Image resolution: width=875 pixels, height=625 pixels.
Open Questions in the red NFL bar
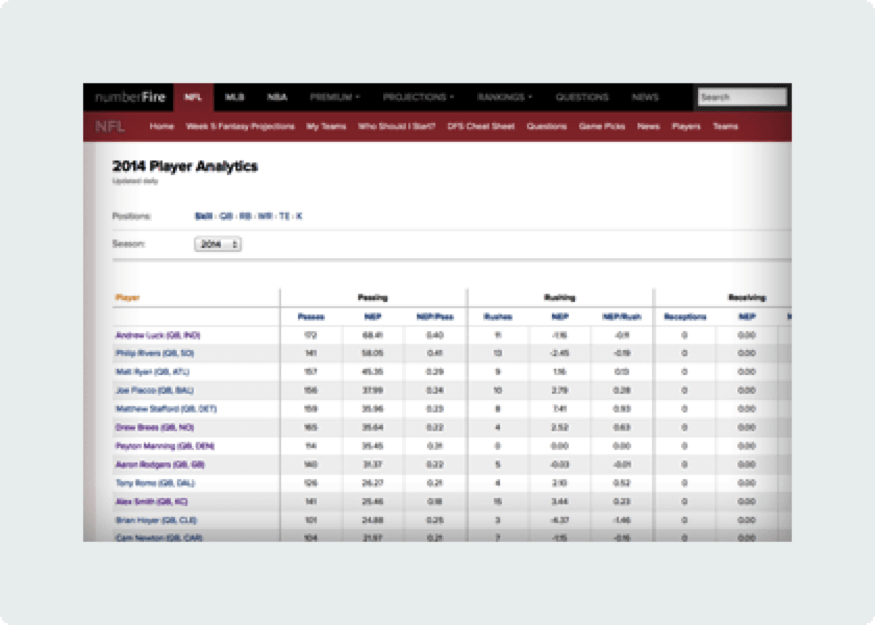546,127
